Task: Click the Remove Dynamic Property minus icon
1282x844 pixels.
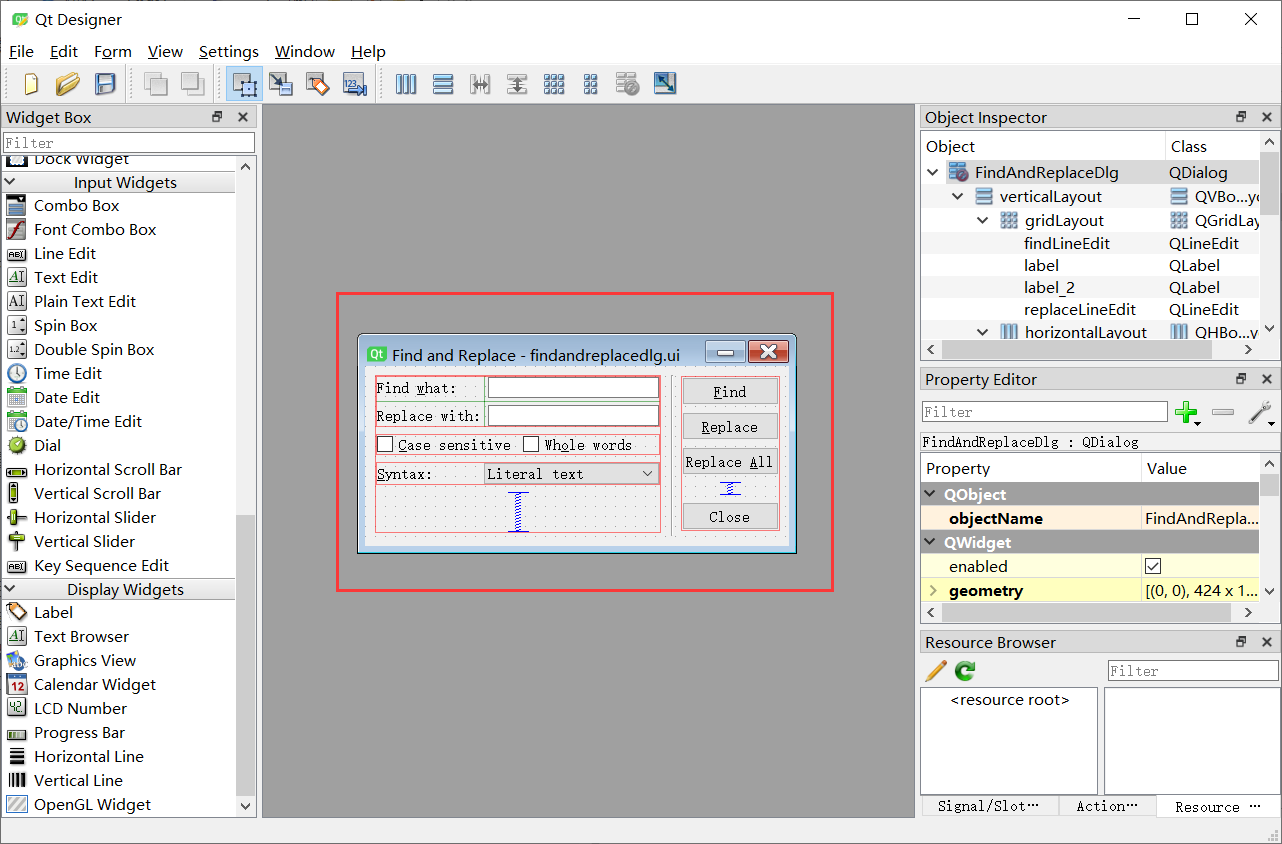Action: (1223, 412)
